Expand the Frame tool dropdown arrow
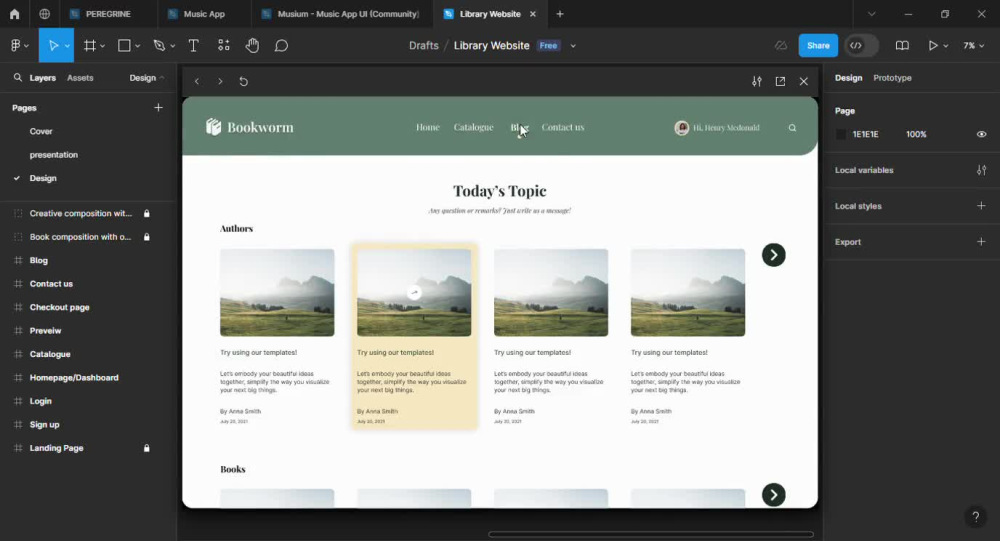 [x=102, y=46]
